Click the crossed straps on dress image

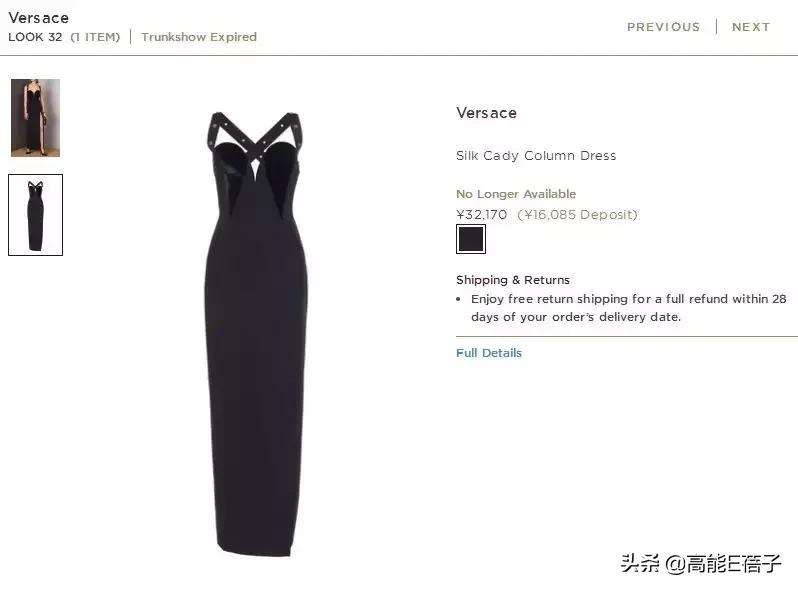(254, 137)
